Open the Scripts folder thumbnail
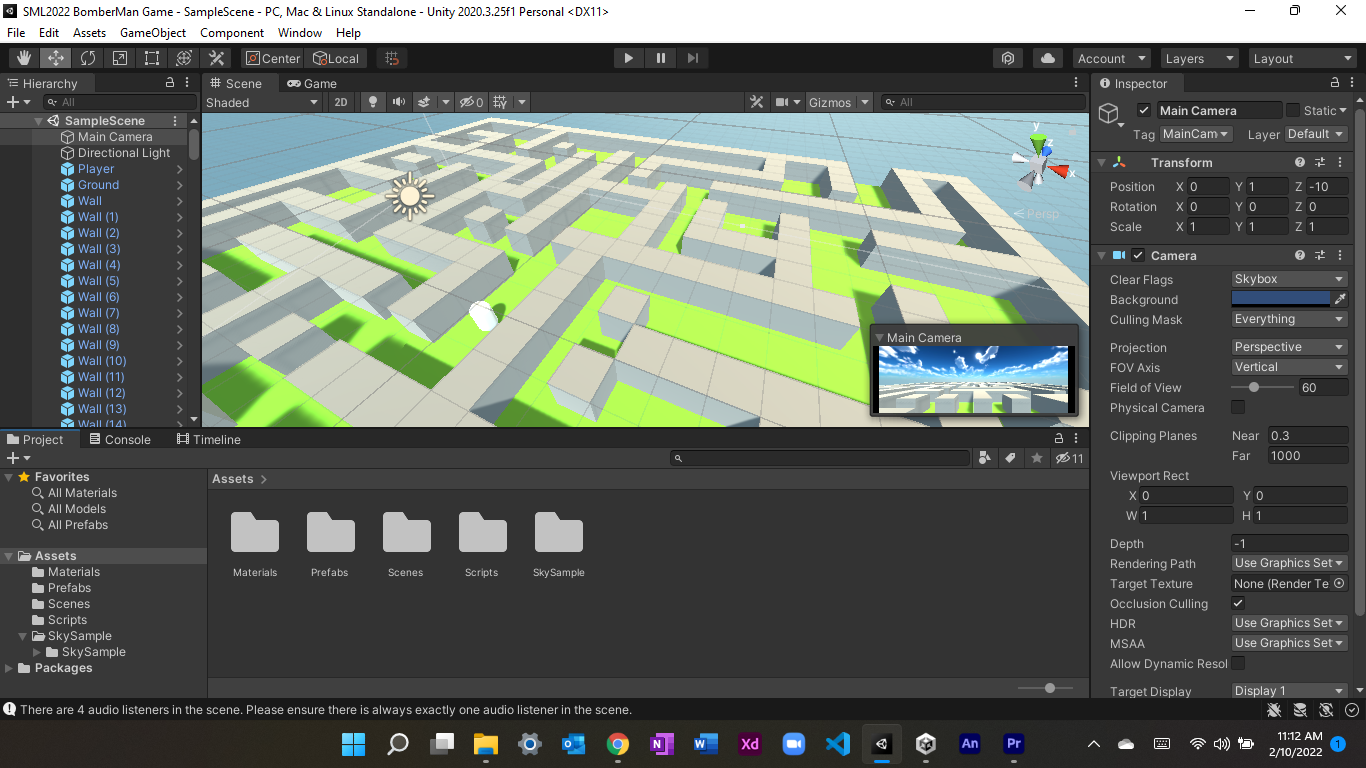 pyautogui.click(x=482, y=545)
